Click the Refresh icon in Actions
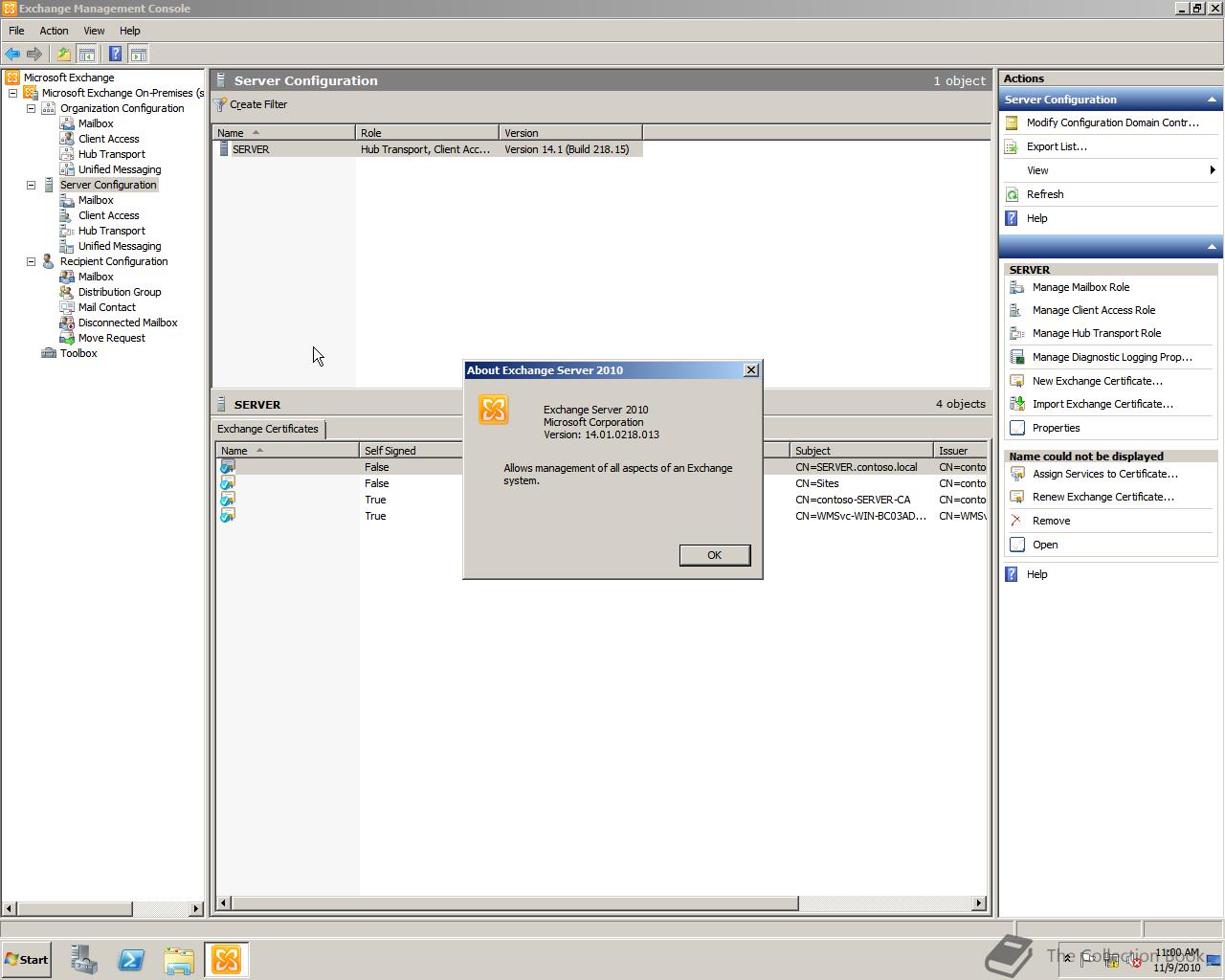The image size is (1225, 980). (x=1012, y=194)
